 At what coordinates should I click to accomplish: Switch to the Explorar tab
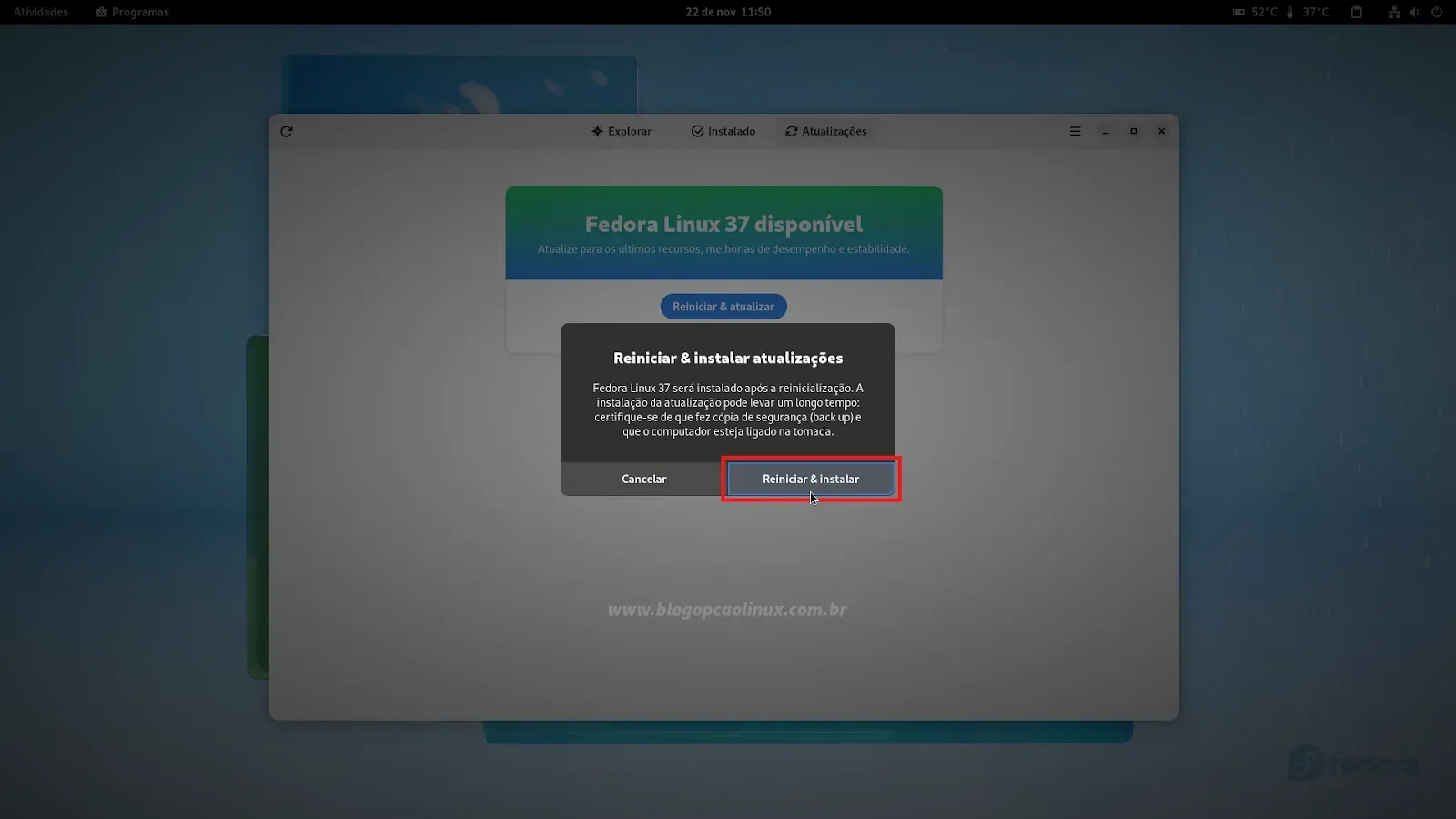tap(622, 131)
